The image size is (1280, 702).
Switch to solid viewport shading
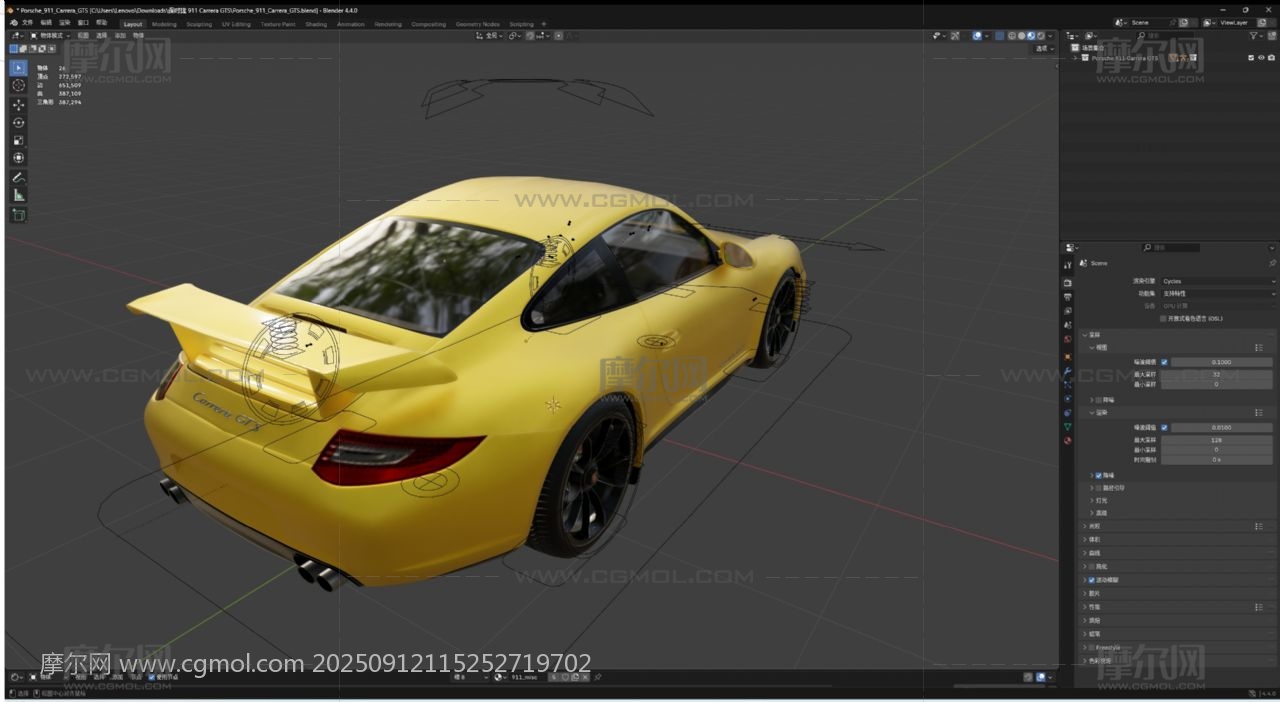click(x=1022, y=36)
